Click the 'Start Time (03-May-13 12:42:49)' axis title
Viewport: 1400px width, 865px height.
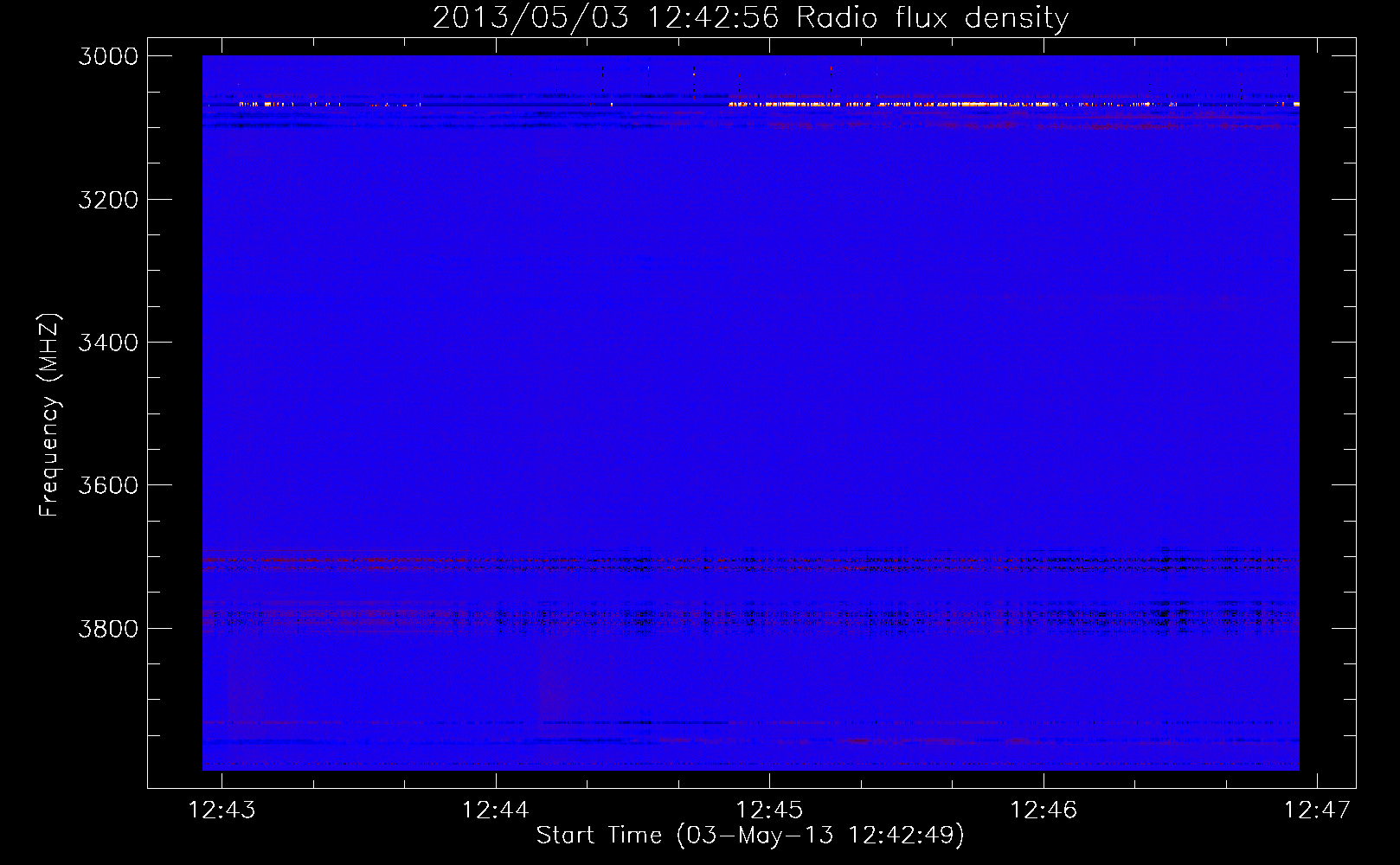[750, 836]
